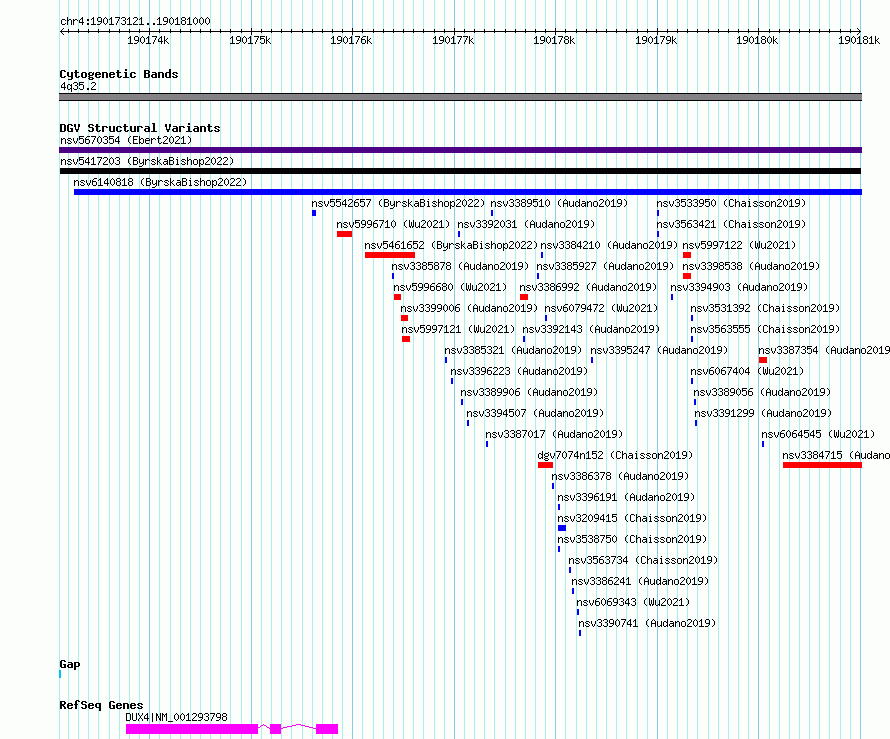
Task: Click the nsv5997121 (Wu2021) label
Action: pyautogui.click(x=458, y=329)
